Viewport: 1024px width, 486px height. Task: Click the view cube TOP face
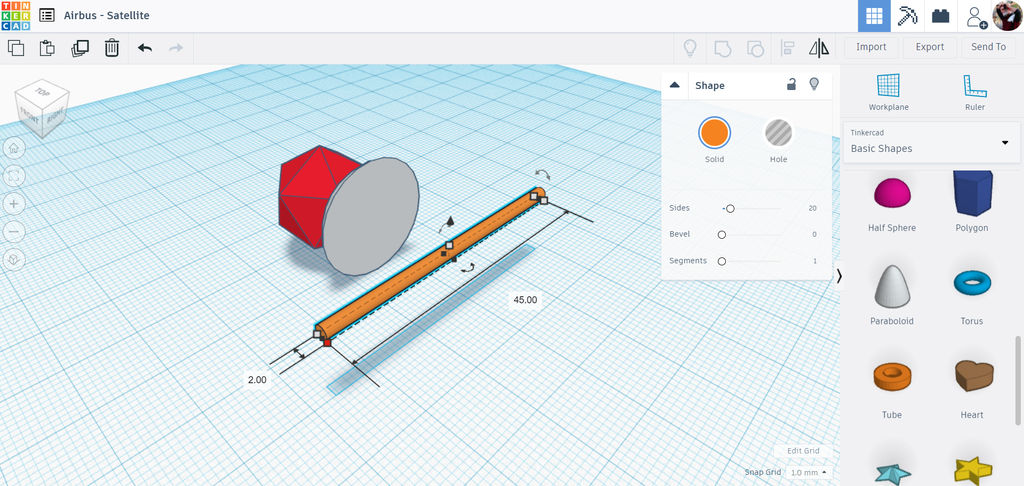click(43, 92)
